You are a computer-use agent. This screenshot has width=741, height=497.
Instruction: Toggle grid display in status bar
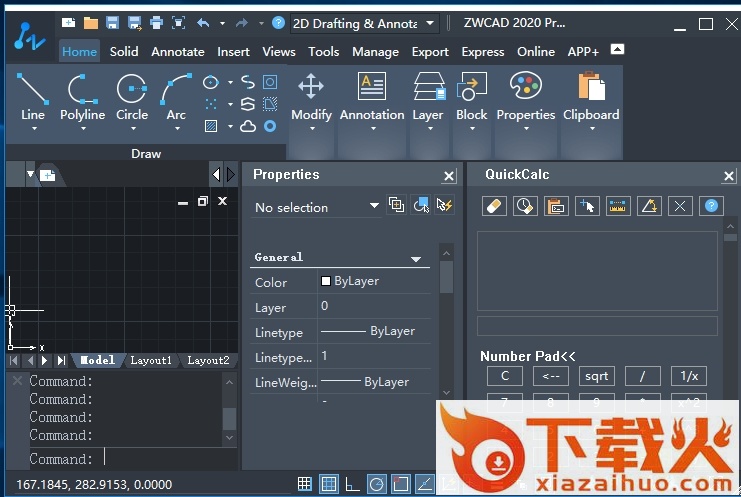click(329, 485)
